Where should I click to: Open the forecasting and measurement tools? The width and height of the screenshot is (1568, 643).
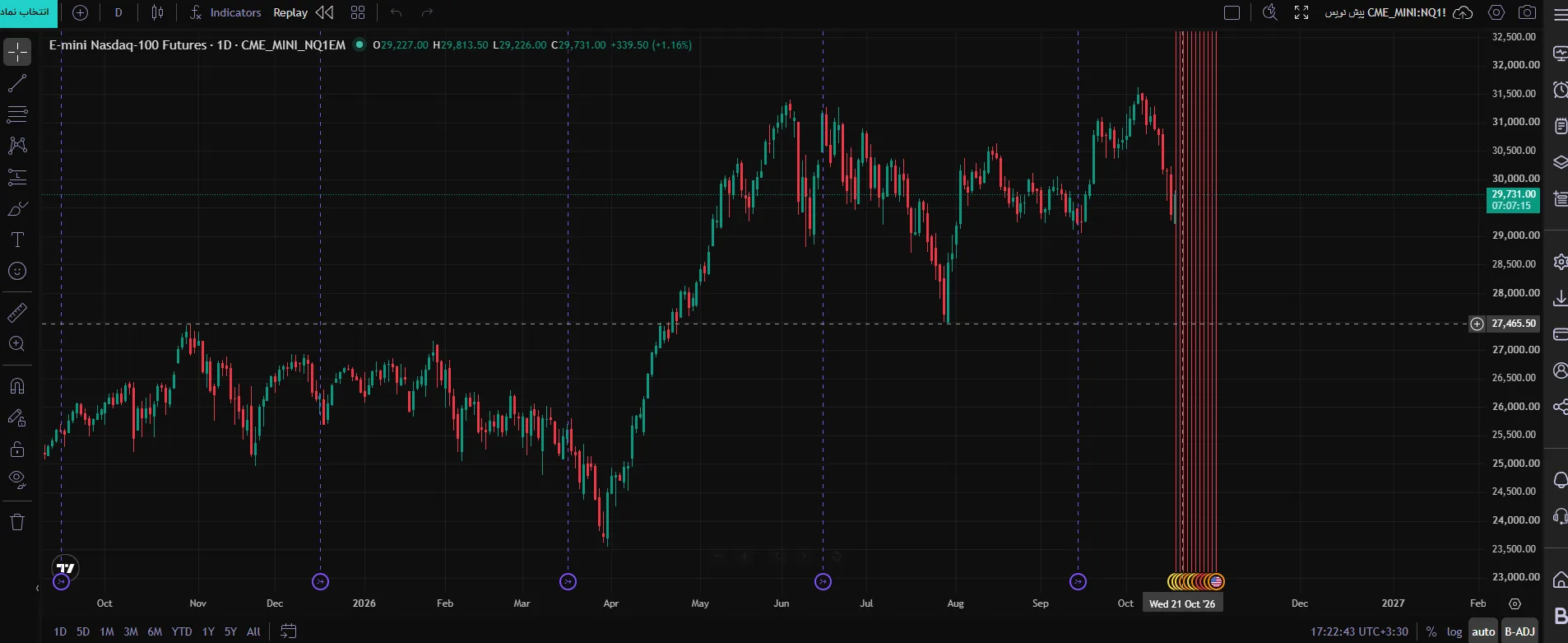[17, 177]
